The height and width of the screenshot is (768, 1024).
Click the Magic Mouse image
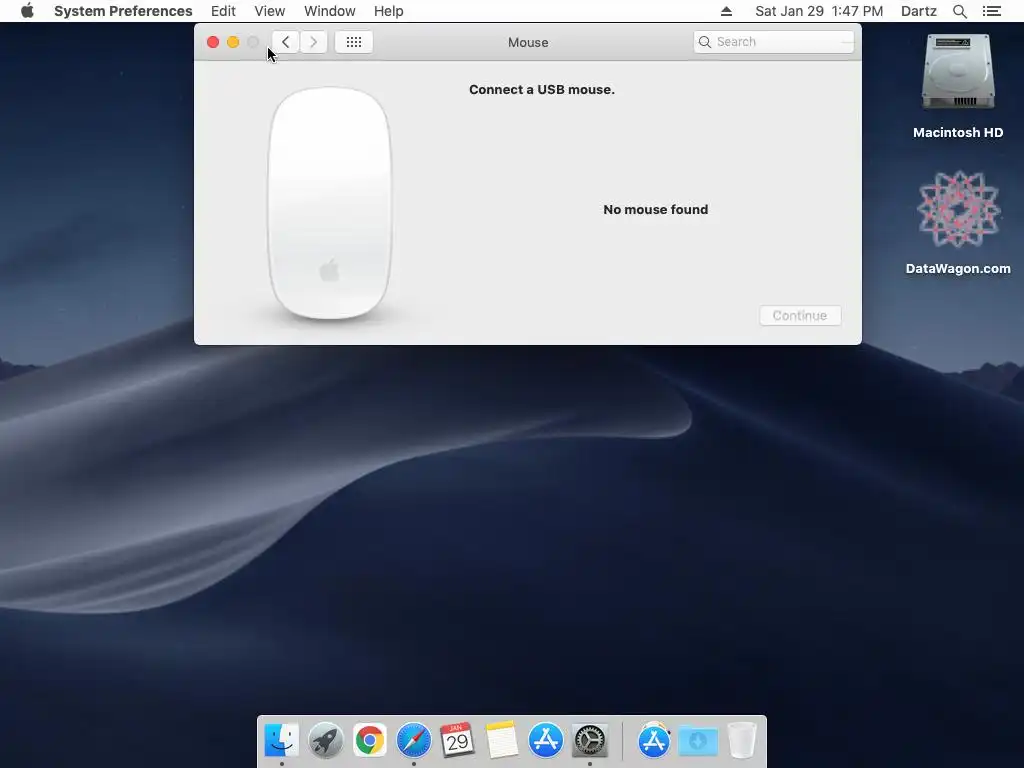(330, 203)
